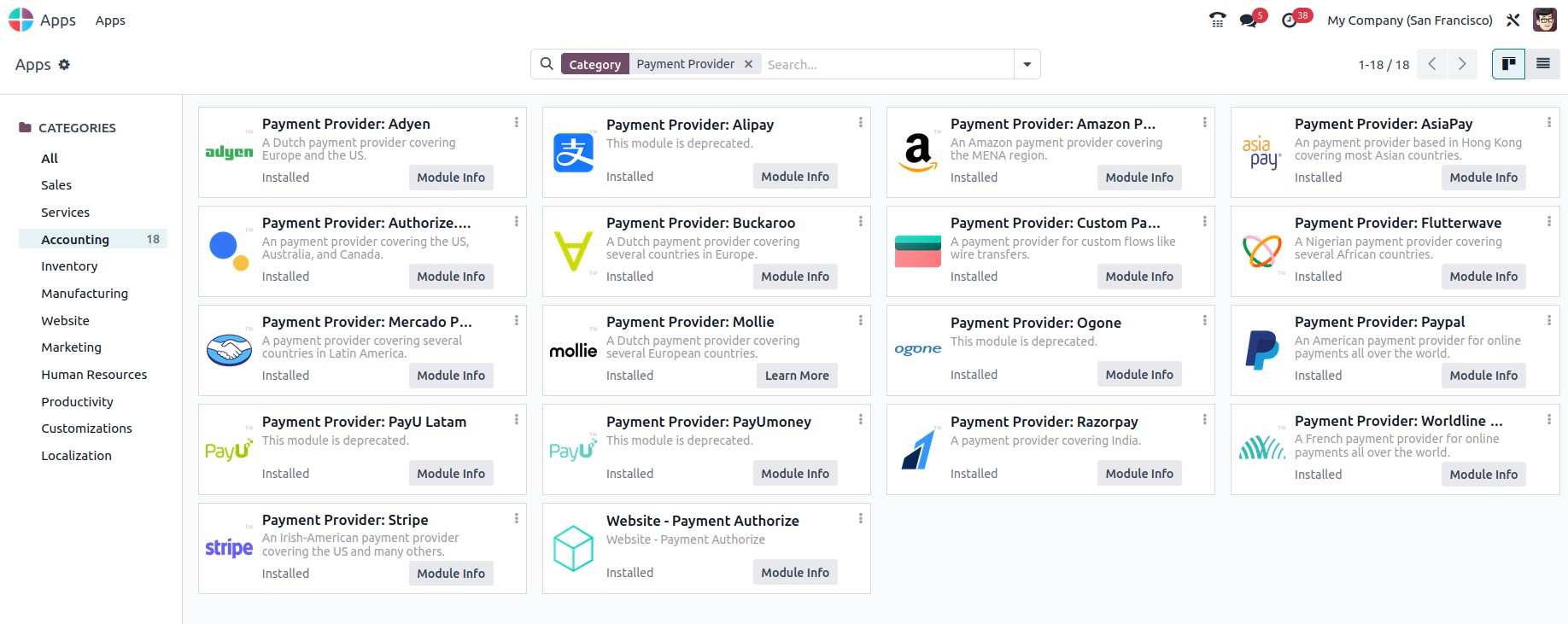1568x624 pixels.
Task: Select the Inventory category
Action: pyautogui.click(x=69, y=266)
